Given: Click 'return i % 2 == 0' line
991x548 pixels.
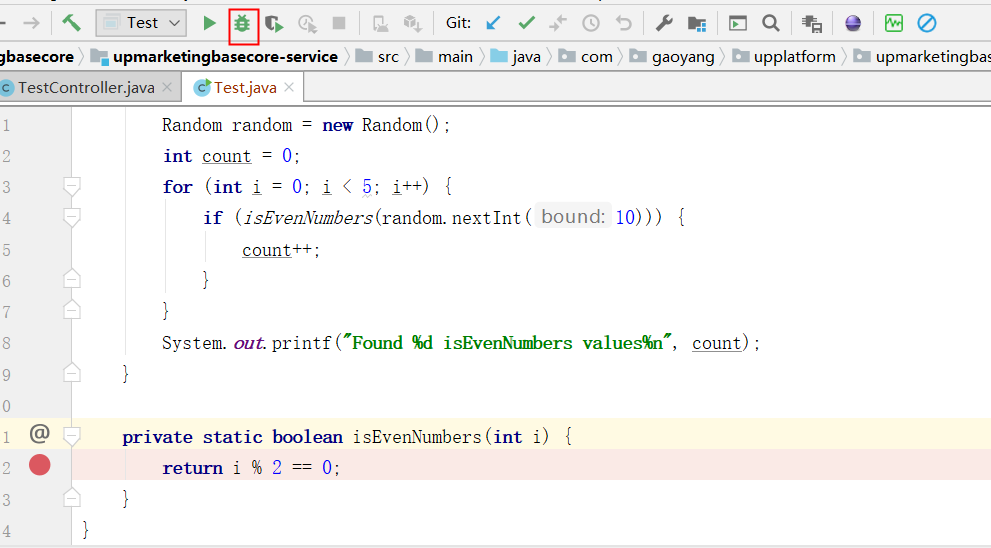Looking at the screenshot, I should pos(251,468).
